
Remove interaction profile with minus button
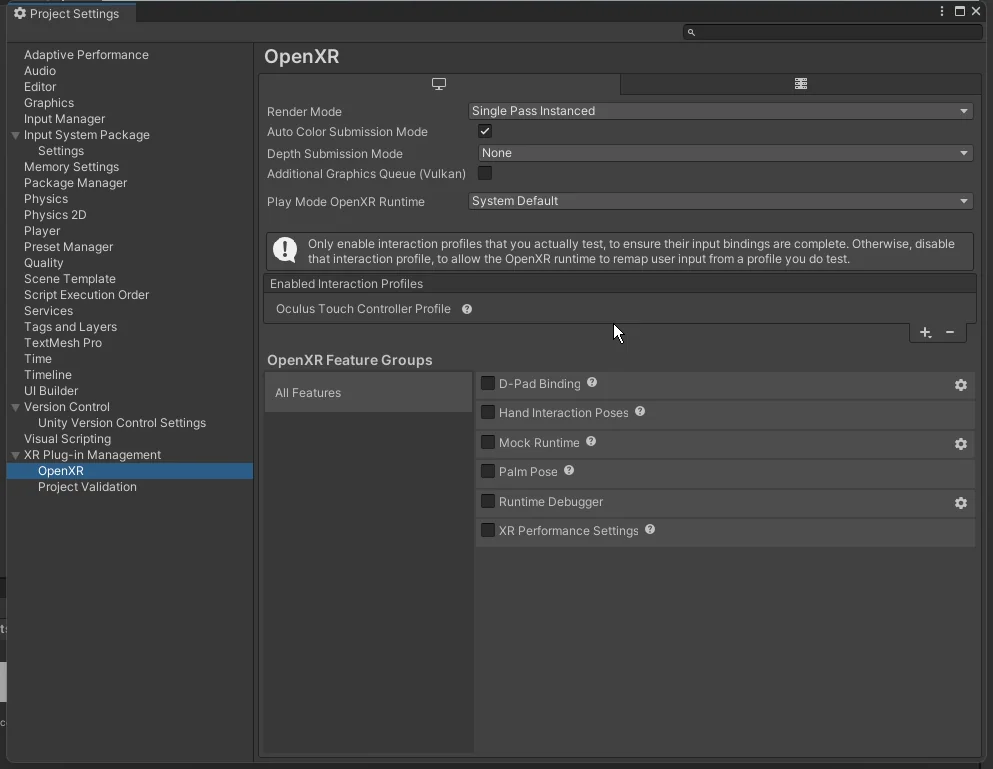pyautogui.click(x=950, y=333)
